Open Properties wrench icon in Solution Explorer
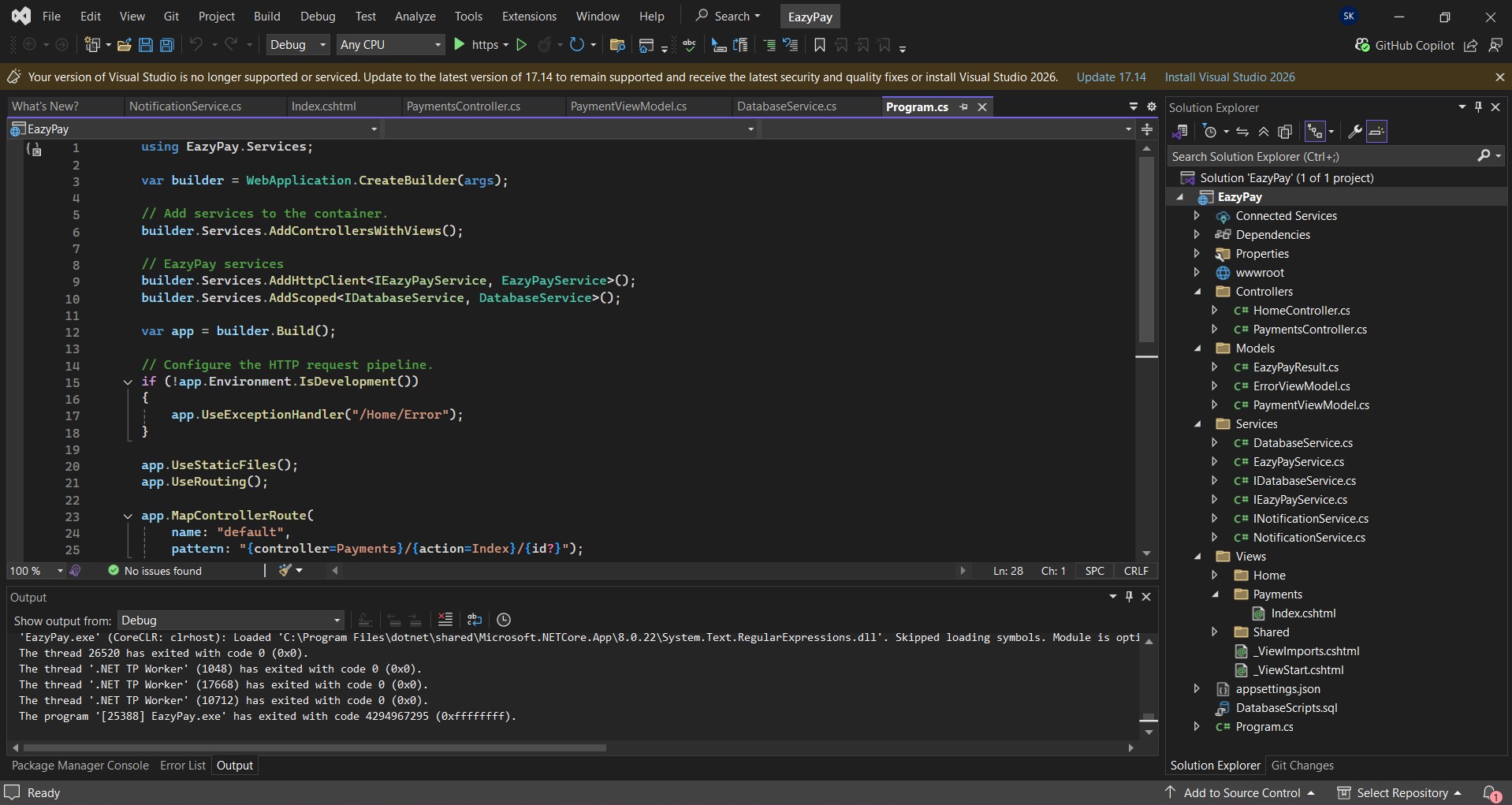 [x=1354, y=132]
